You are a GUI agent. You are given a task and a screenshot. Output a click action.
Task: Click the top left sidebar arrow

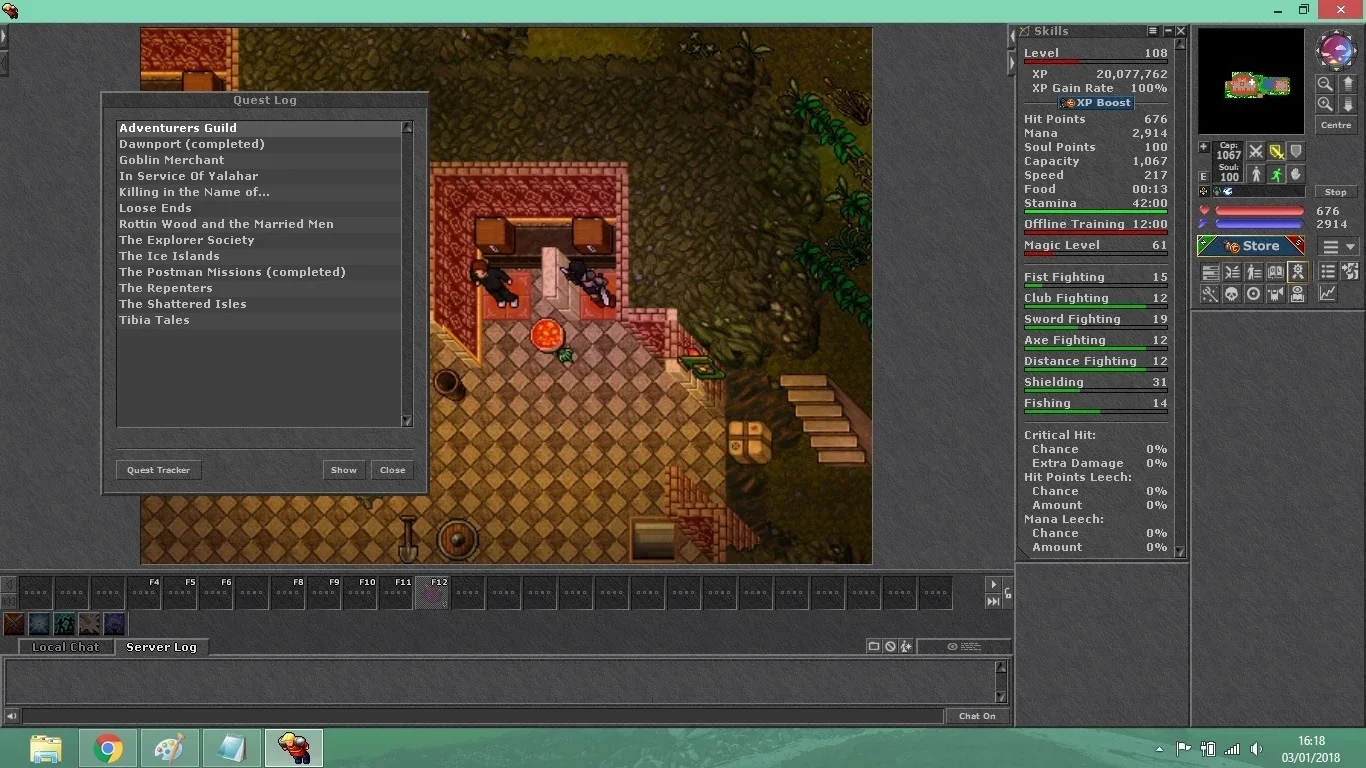tap(3, 35)
